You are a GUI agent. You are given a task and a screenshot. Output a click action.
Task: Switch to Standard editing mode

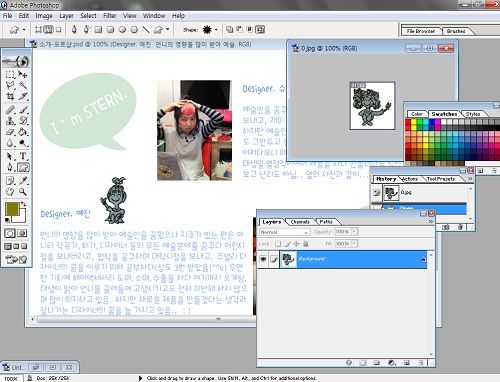10,233
